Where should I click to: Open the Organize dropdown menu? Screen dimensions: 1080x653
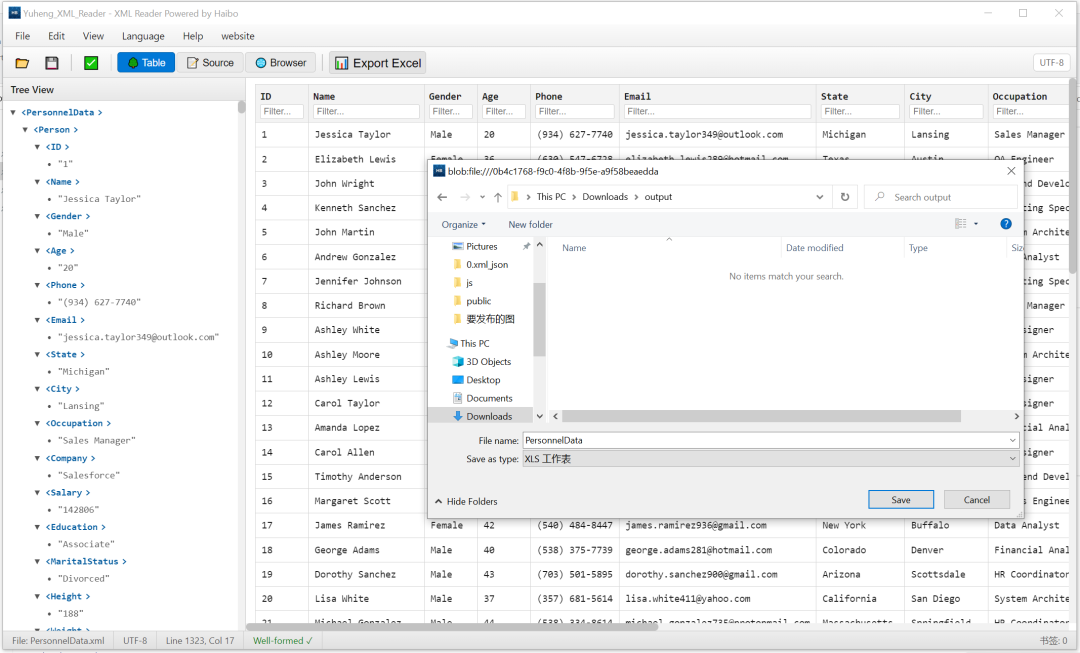tap(464, 225)
